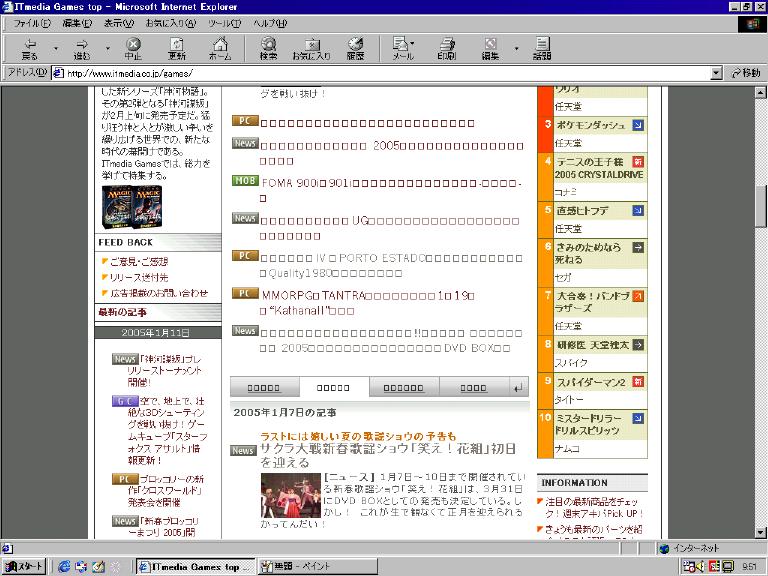
Task: Click the ポケモンダッシュ ranking arrow icon
Action: pos(638,125)
